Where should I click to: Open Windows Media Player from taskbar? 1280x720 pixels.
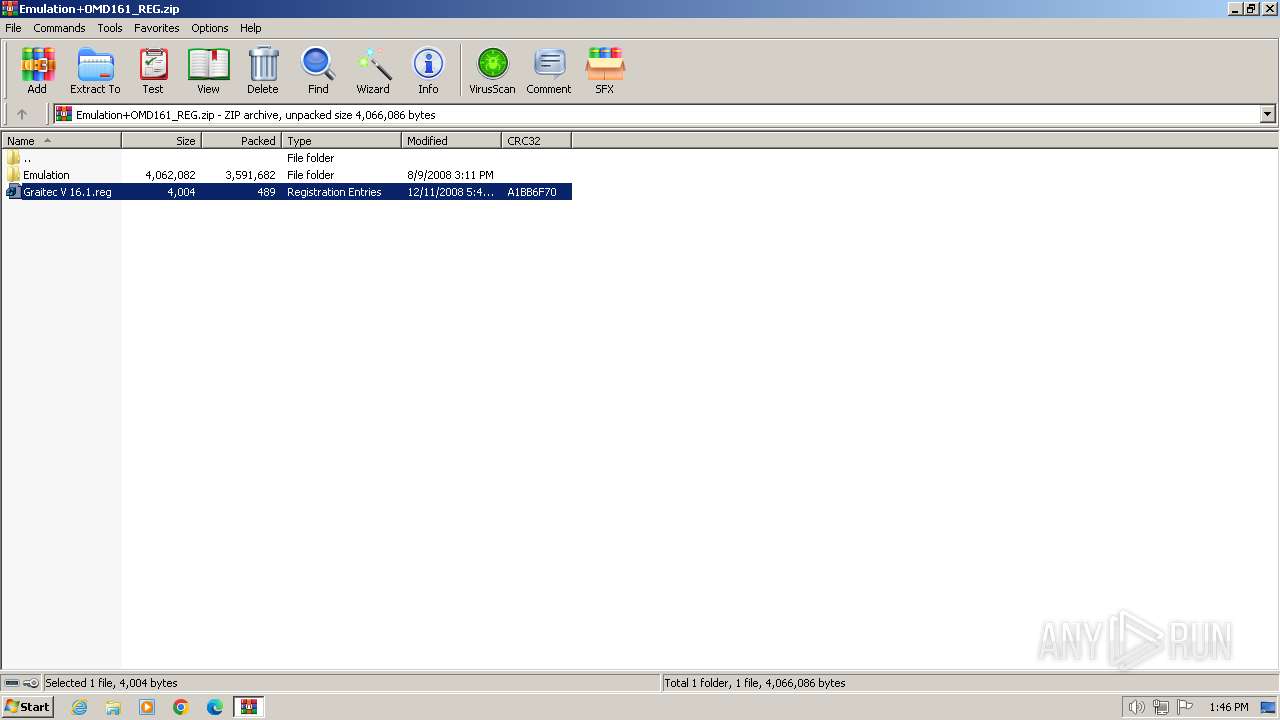coord(147,707)
